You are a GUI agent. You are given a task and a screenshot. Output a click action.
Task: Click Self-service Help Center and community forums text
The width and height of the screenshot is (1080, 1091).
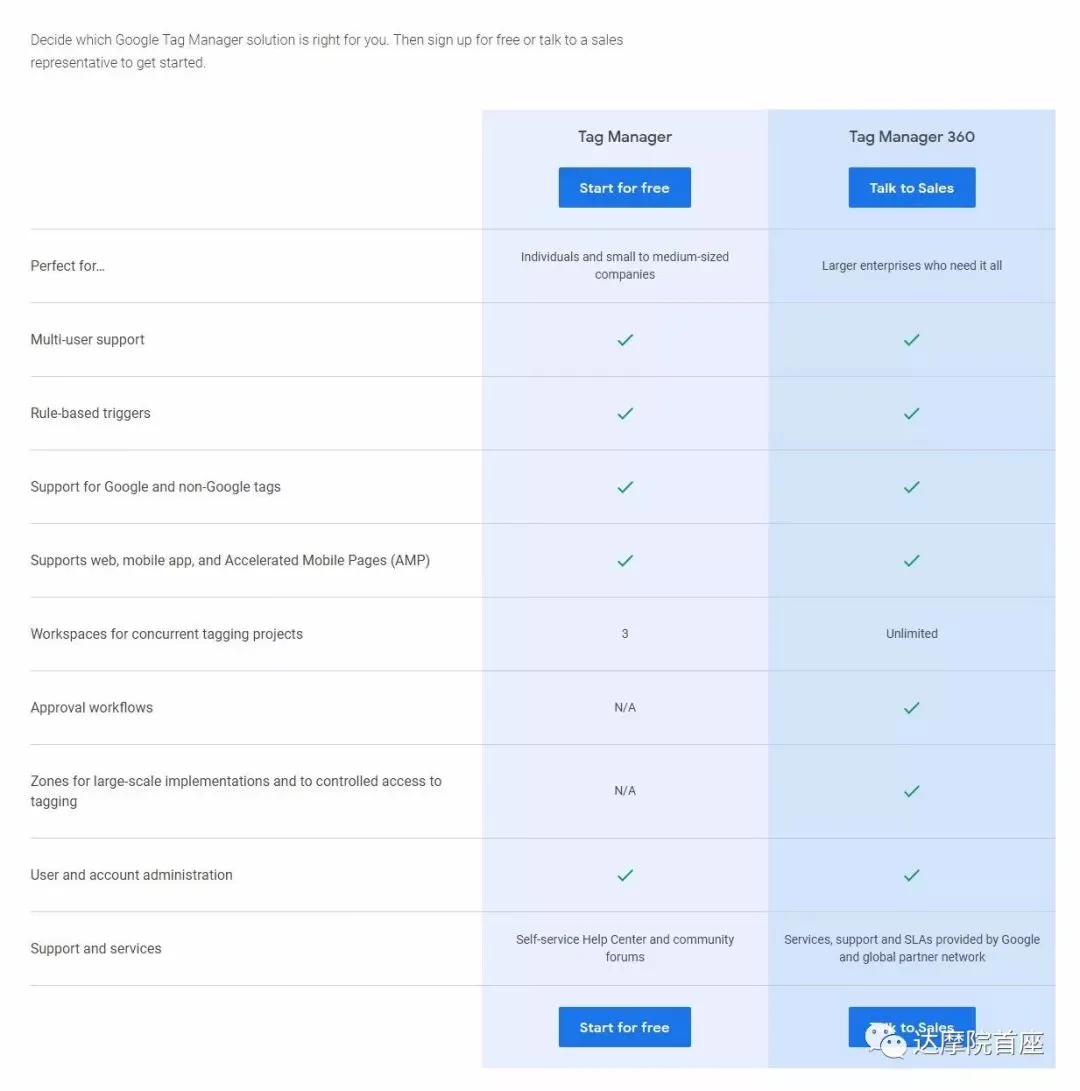click(625, 948)
